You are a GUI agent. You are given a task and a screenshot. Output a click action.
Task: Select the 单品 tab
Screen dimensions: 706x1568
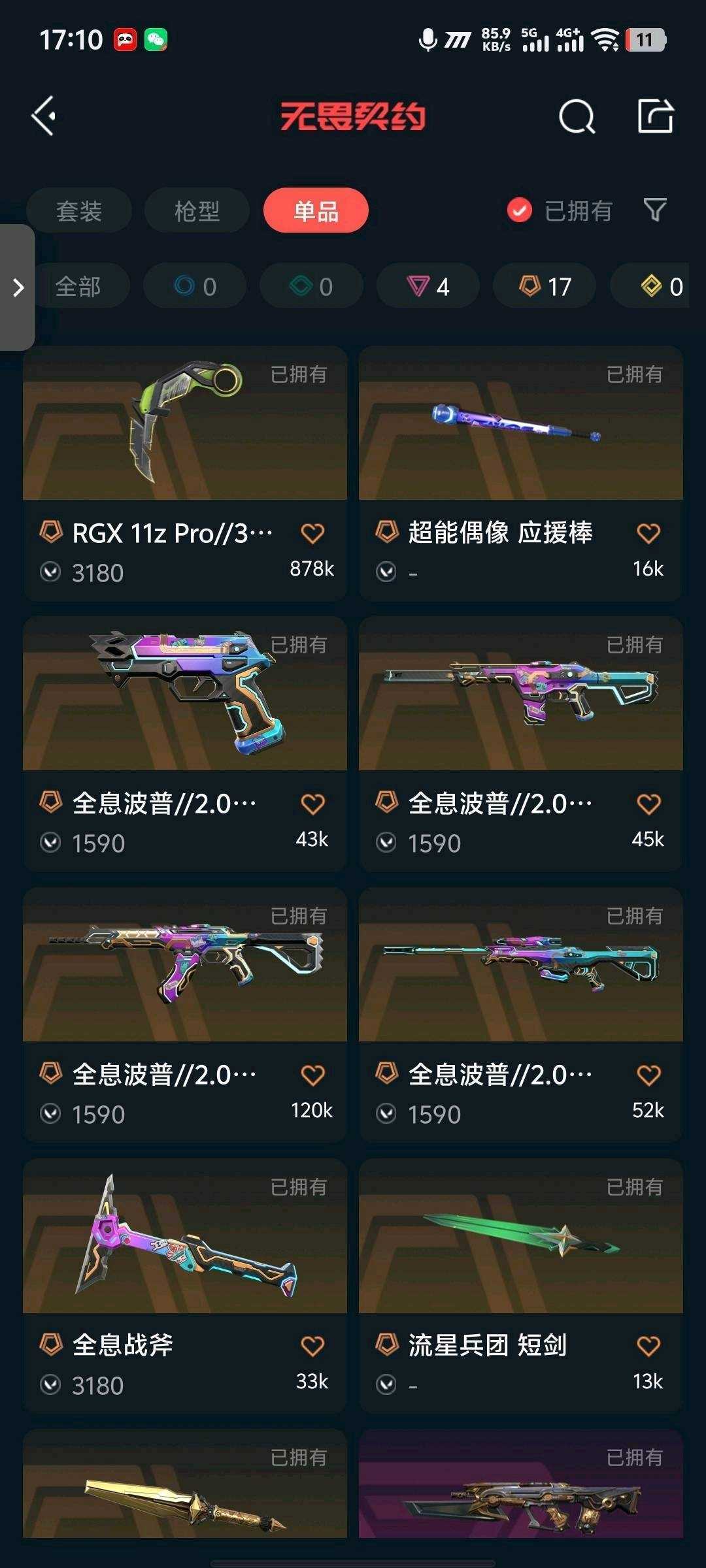click(x=316, y=210)
